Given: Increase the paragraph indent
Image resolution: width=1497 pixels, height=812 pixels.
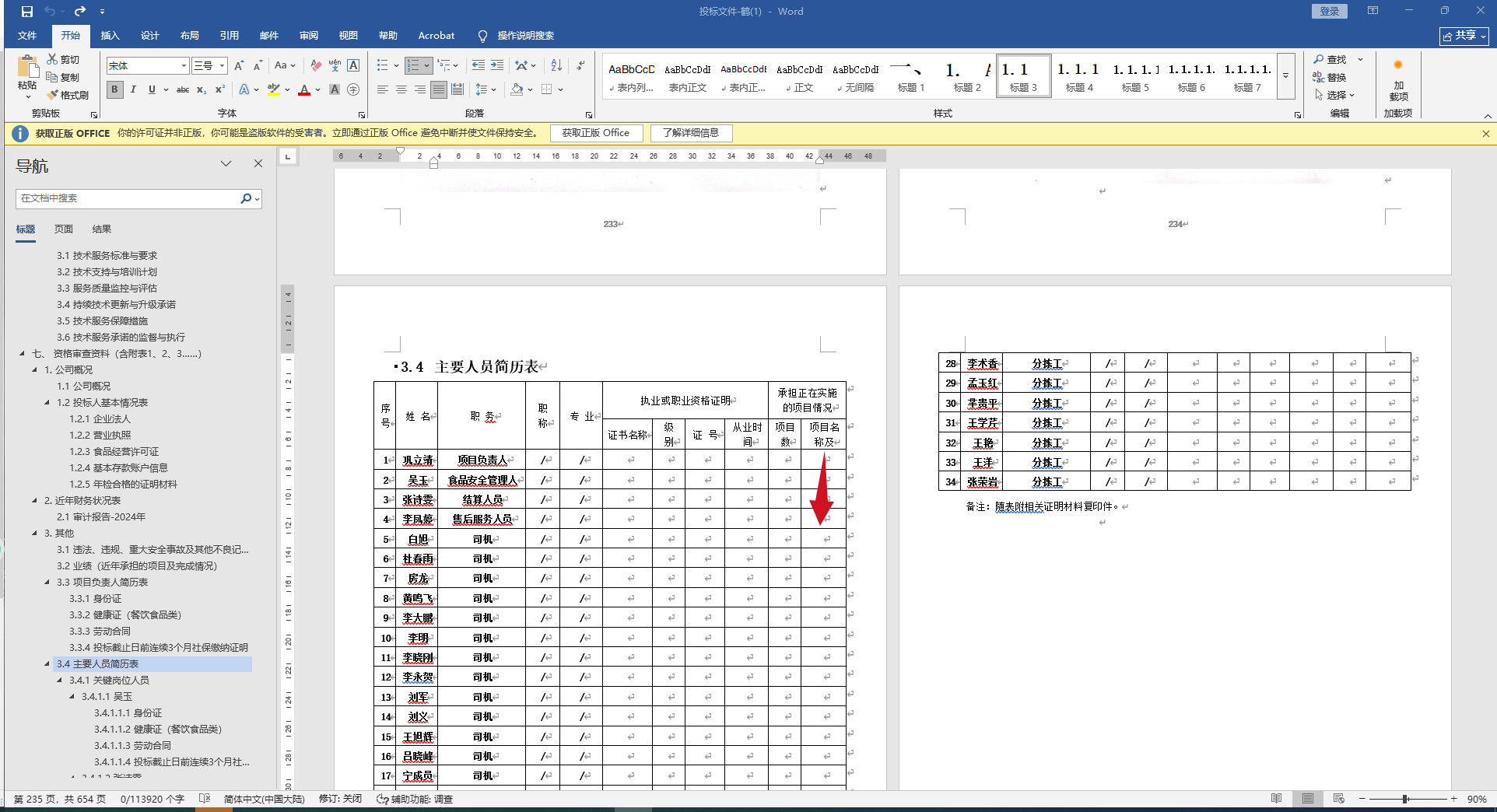Looking at the screenshot, I should tap(497, 65).
